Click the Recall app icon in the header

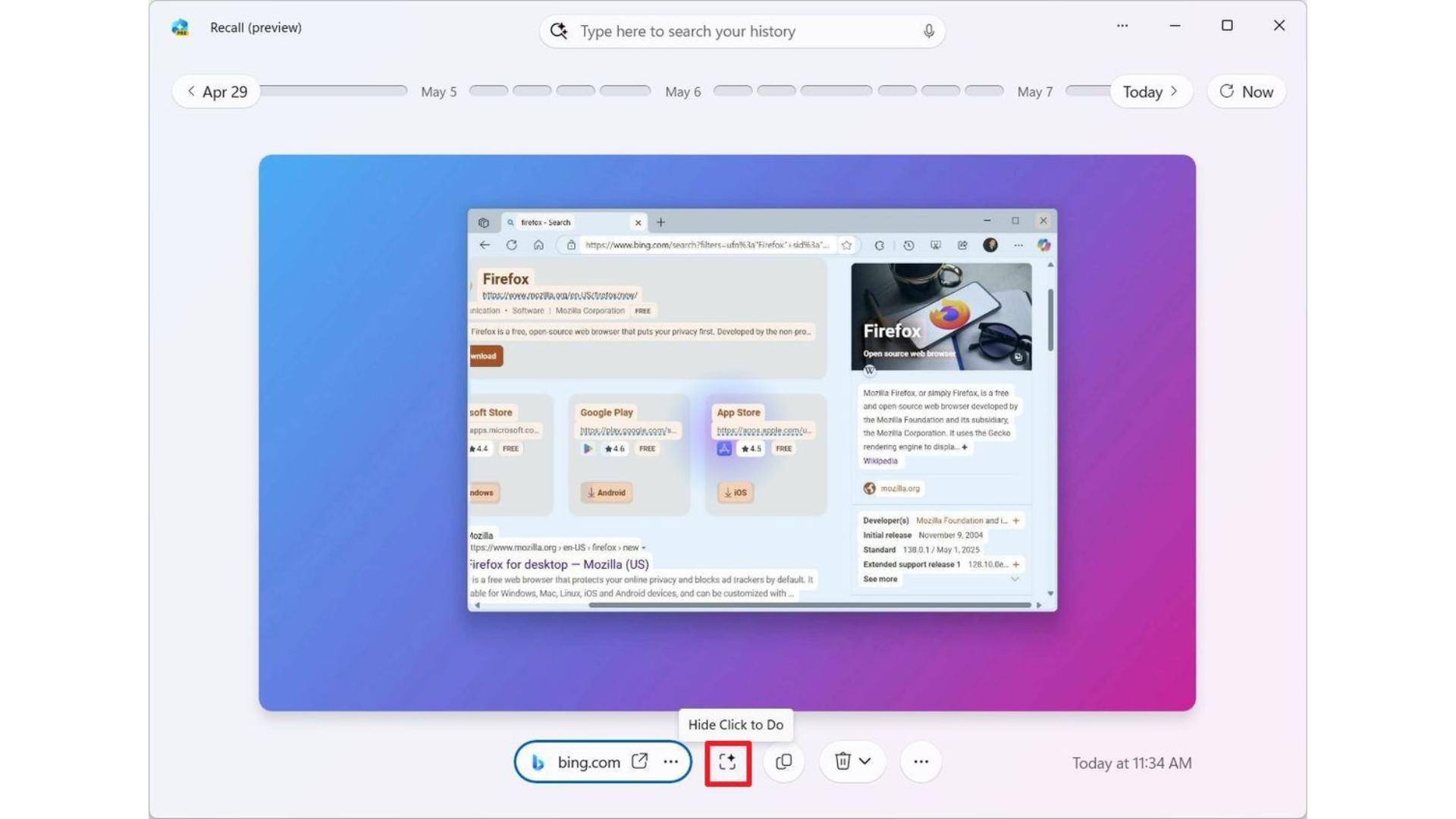click(180, 27)
